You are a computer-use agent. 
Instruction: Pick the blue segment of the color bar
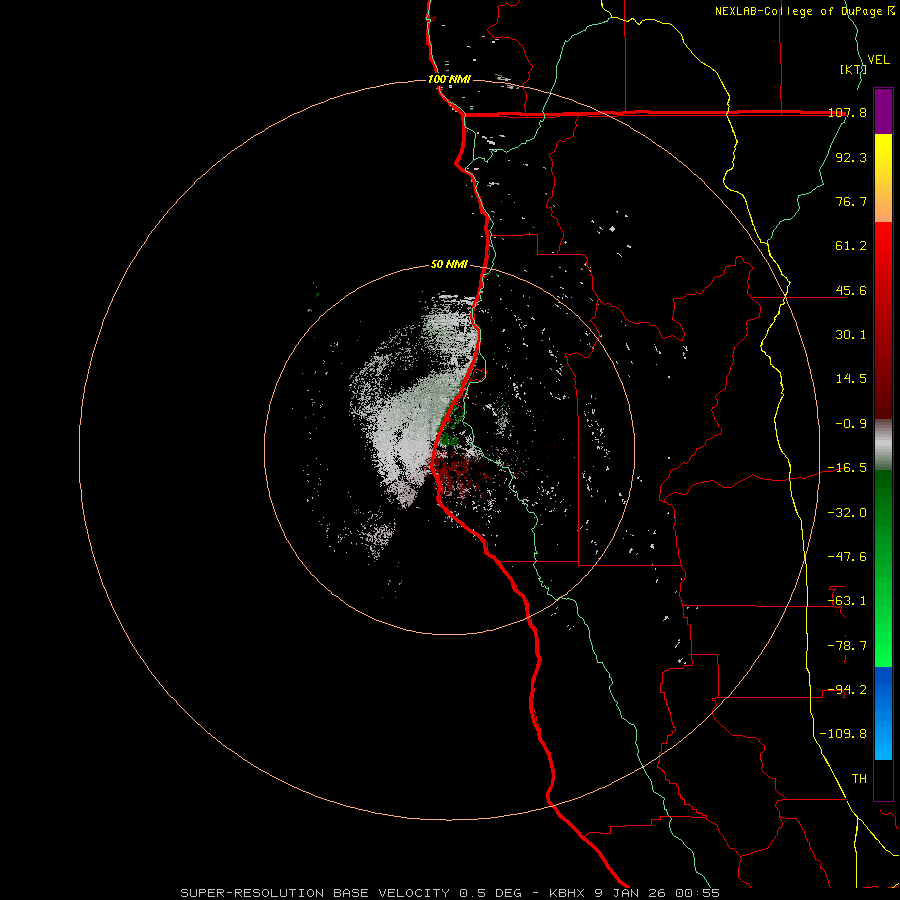tap(883, 713)
